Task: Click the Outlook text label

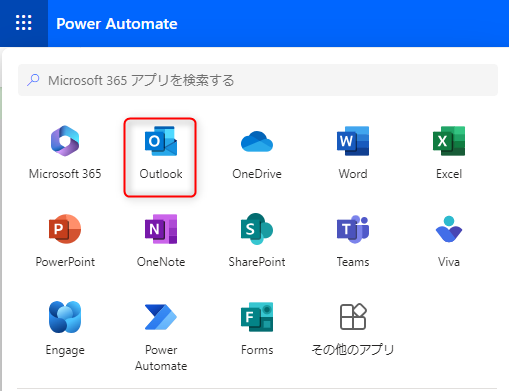Action: 161,174
